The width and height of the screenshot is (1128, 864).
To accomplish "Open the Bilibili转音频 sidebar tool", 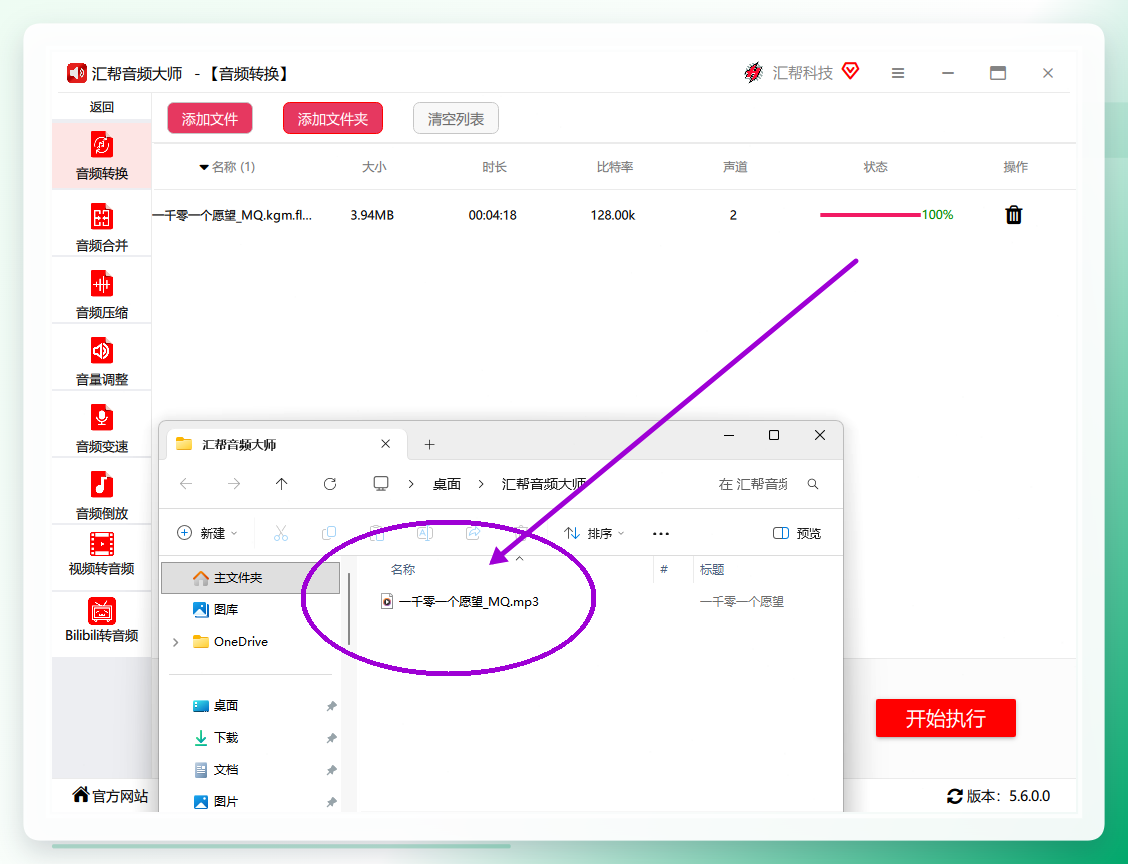I will coord(101,621).
